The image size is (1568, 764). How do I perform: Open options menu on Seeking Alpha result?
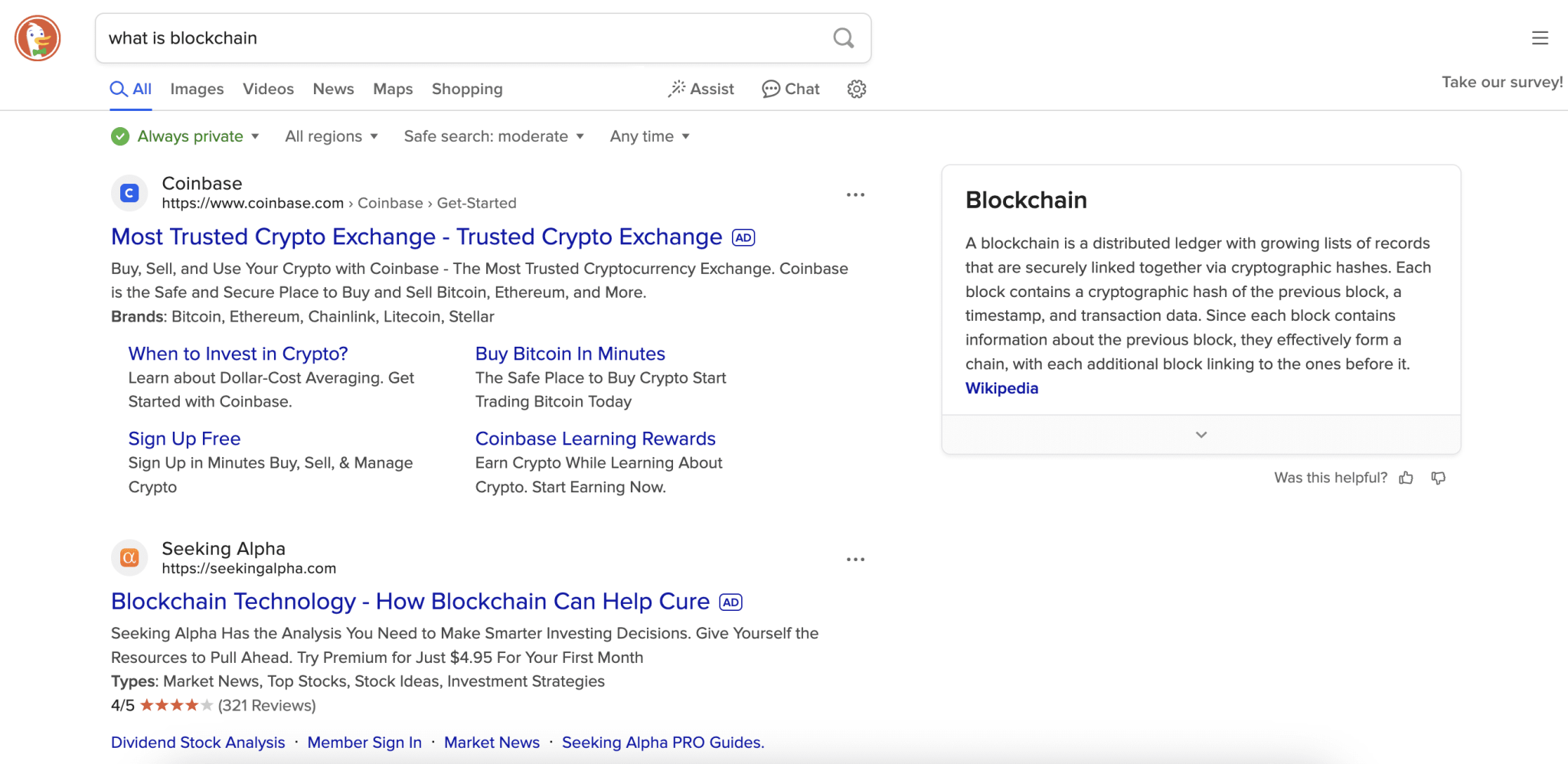pos(855,560)
